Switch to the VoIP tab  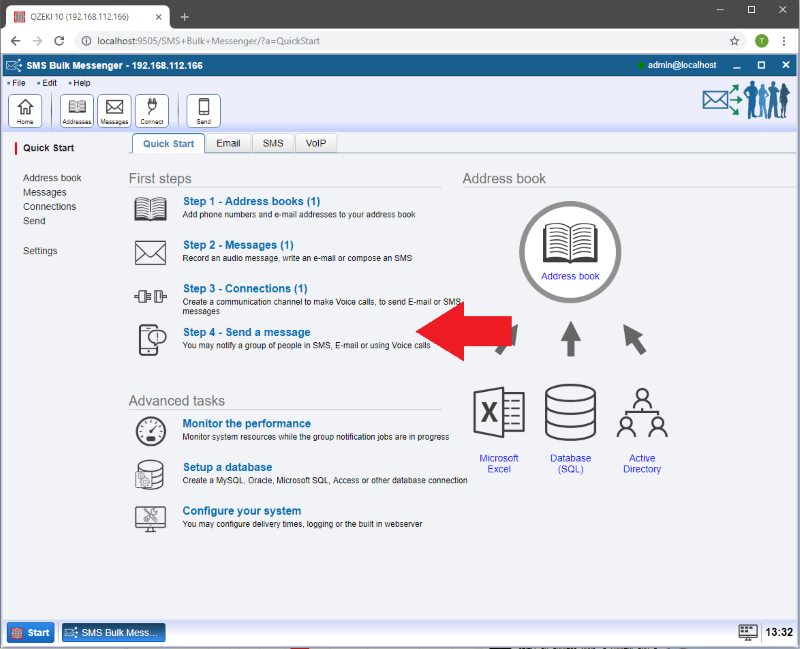tap(316, 143)
